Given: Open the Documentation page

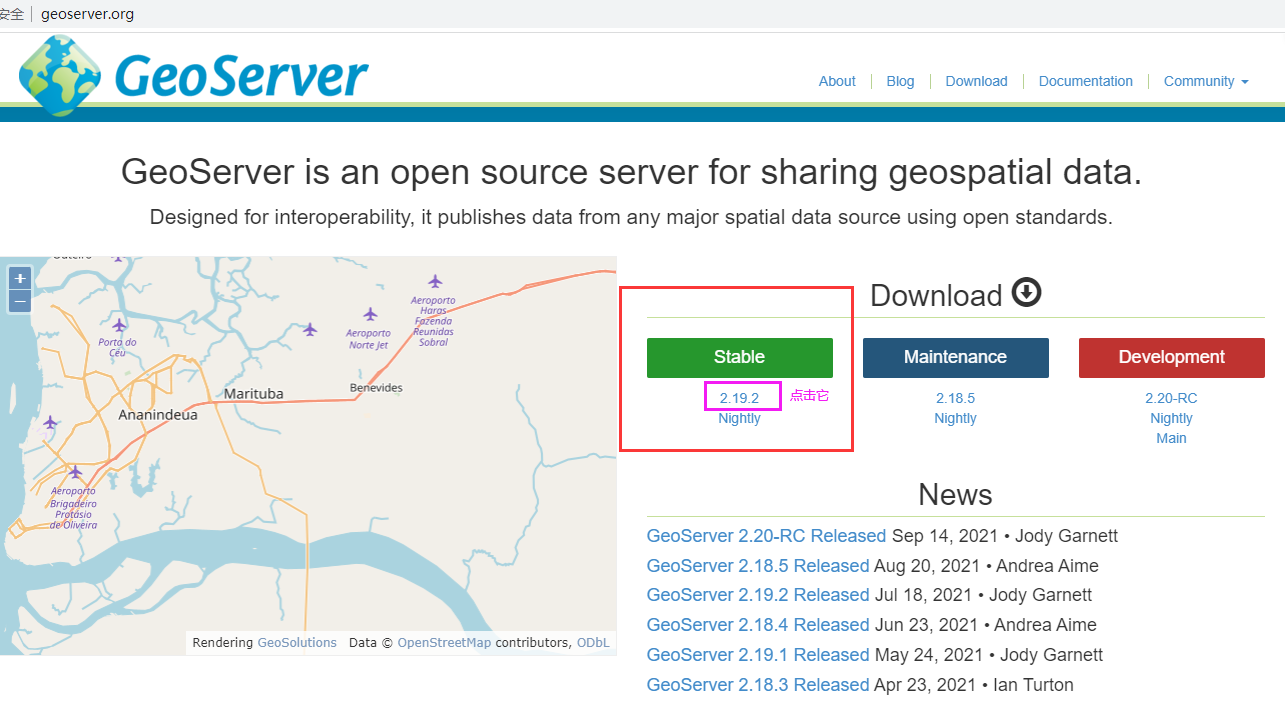Looking at the screenshot, I should (x=1086, y=81).
